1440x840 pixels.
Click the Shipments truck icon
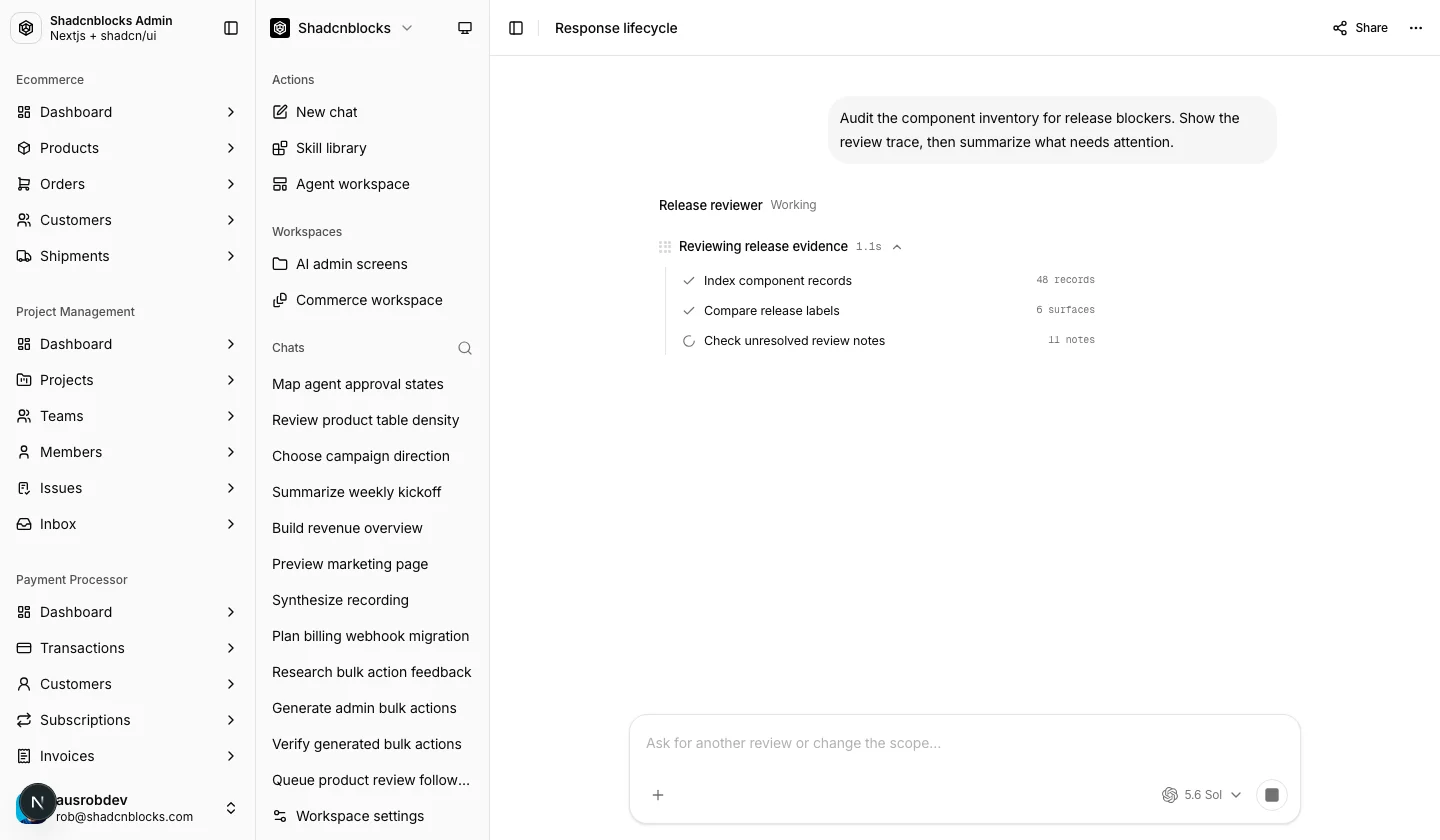(24, 256)
